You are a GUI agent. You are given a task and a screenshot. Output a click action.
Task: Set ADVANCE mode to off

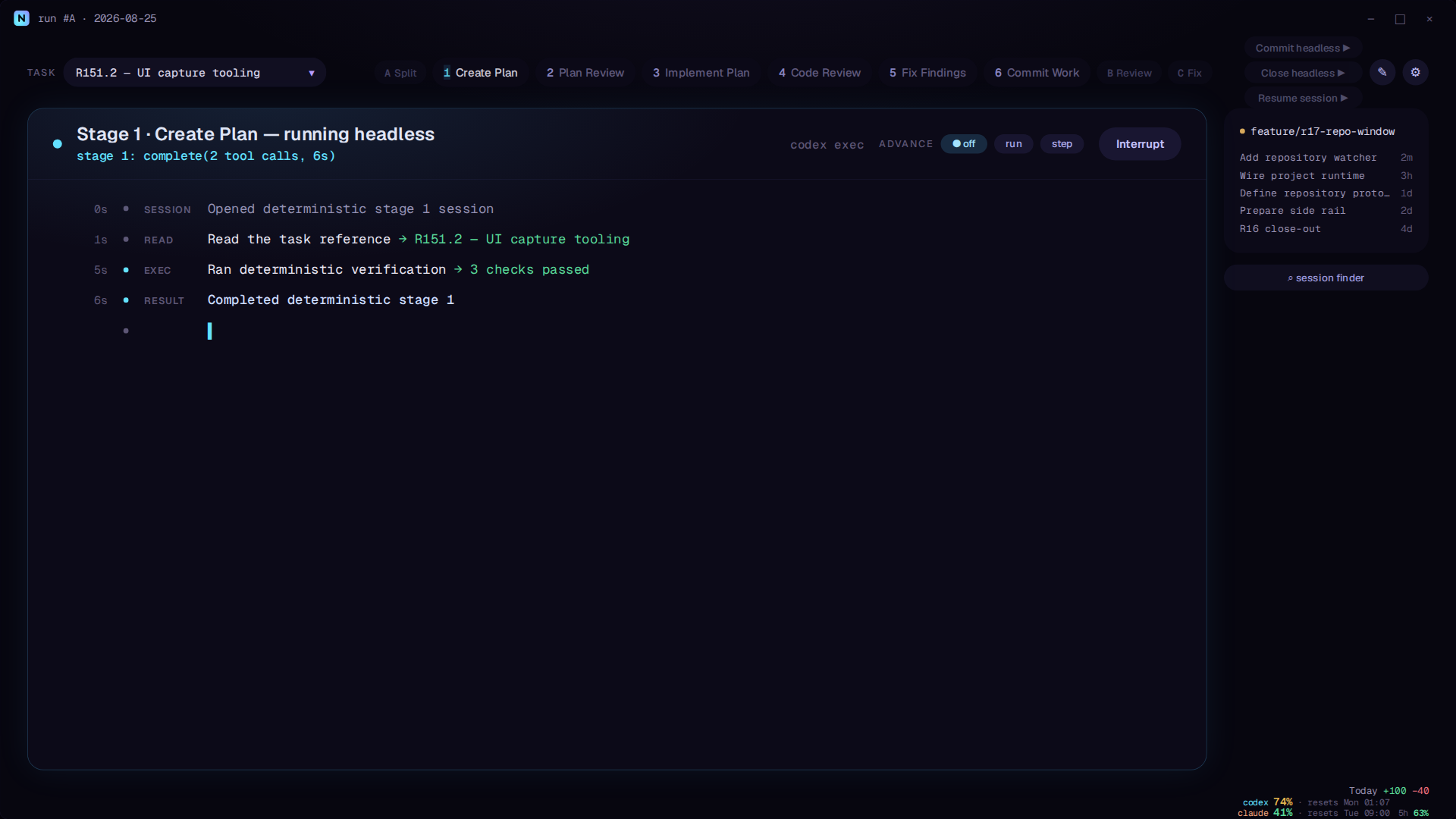(x=964, y=144)
